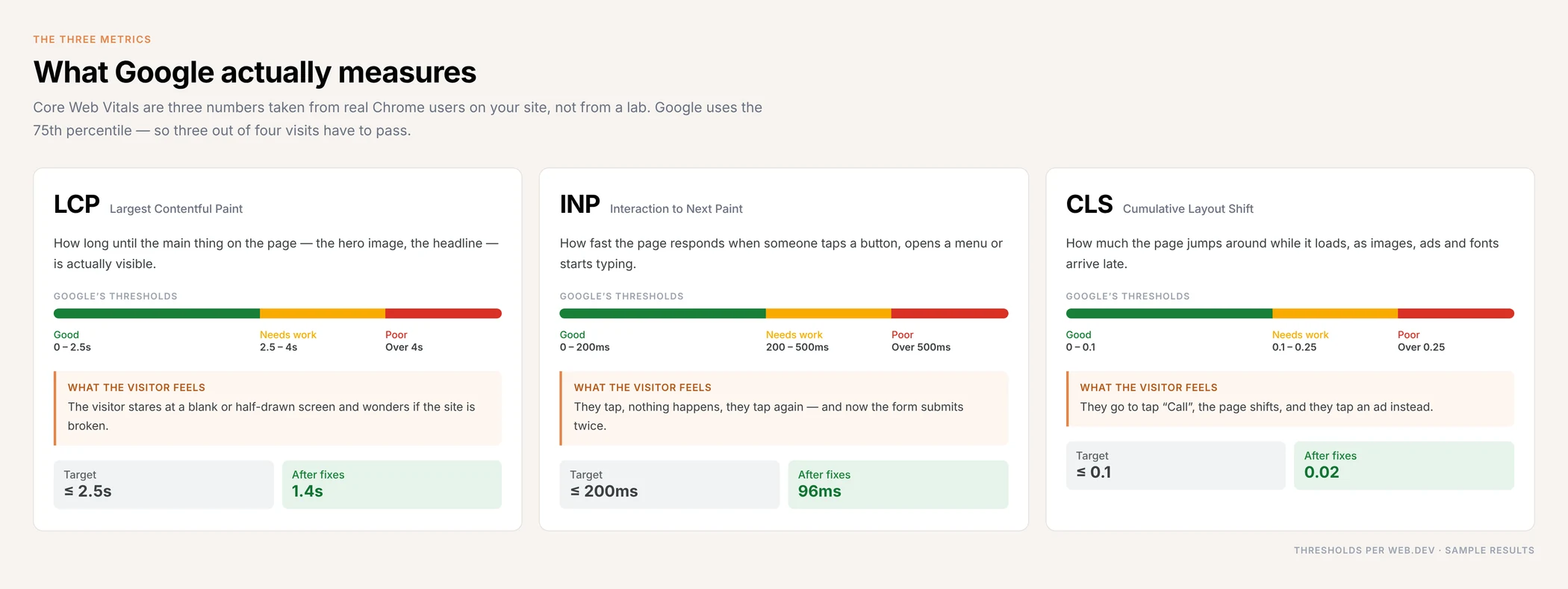Image resolution: width=1568 pixels, height=589 pixels.
Task: Click the "Over 0.25" Poor label
Action: click(1422, 347)
